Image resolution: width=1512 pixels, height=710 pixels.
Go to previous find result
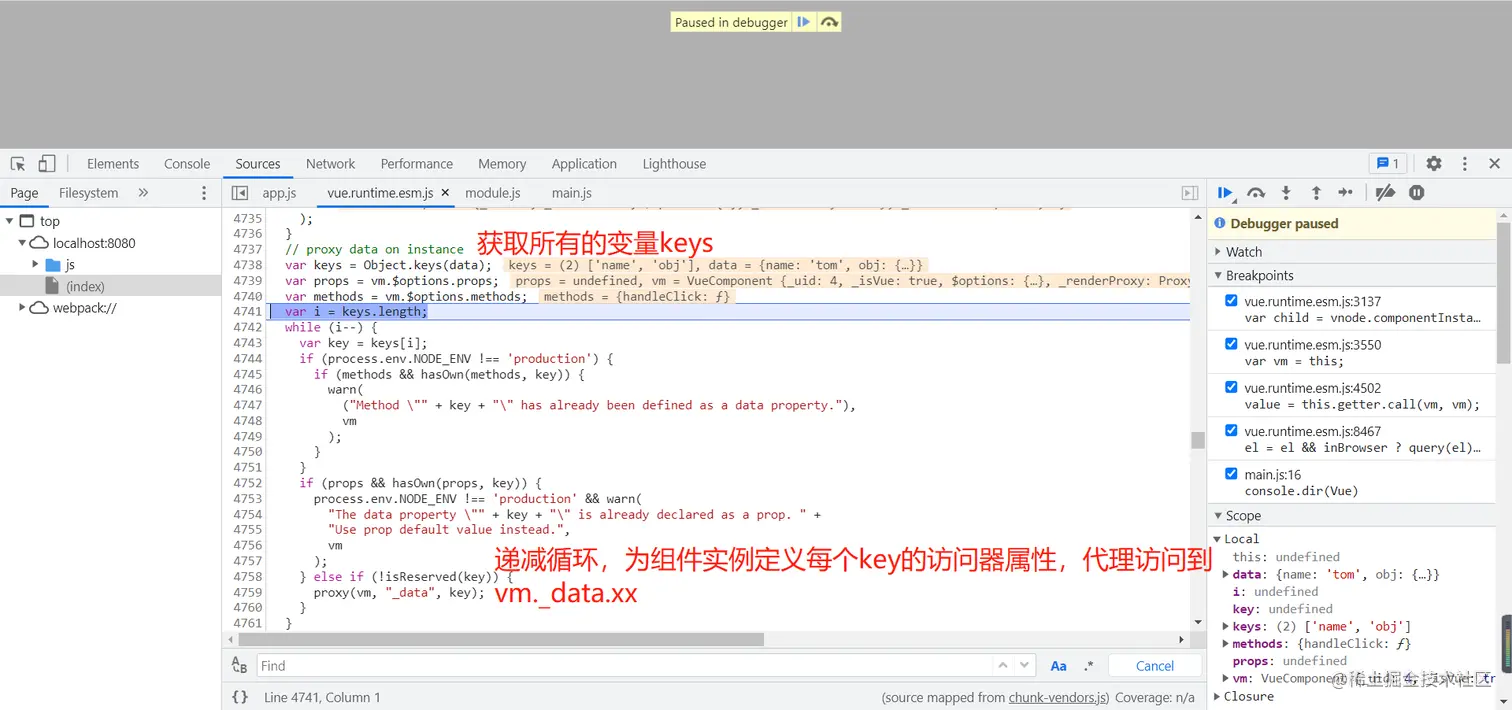[x=1003, y=665]
